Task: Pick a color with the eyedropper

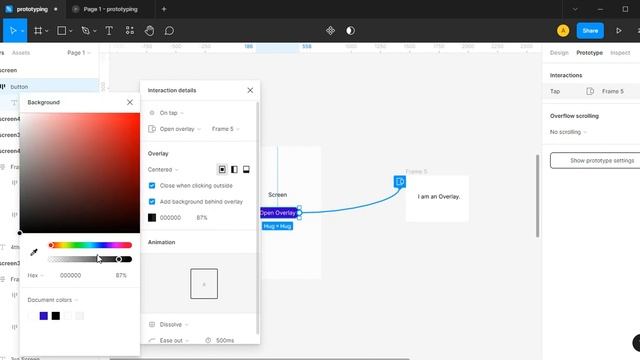Action: [34, 252]
